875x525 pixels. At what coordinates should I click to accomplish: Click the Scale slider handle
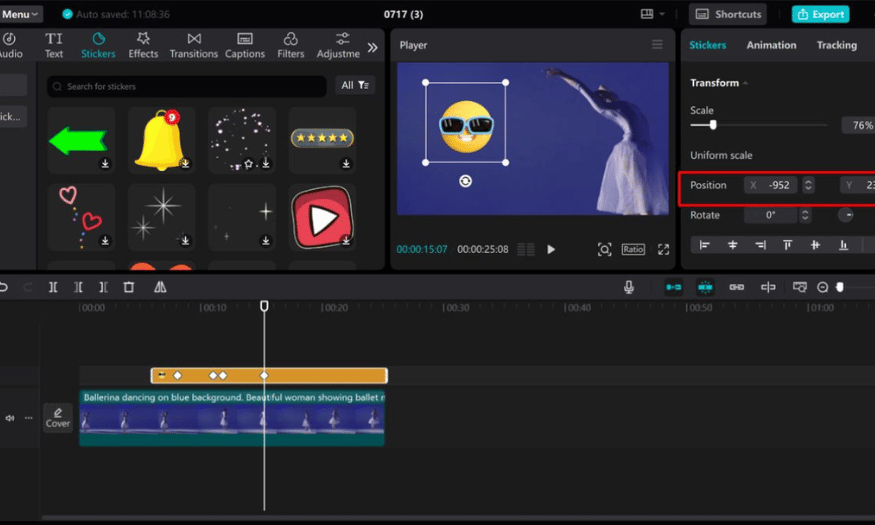(712, 125)
